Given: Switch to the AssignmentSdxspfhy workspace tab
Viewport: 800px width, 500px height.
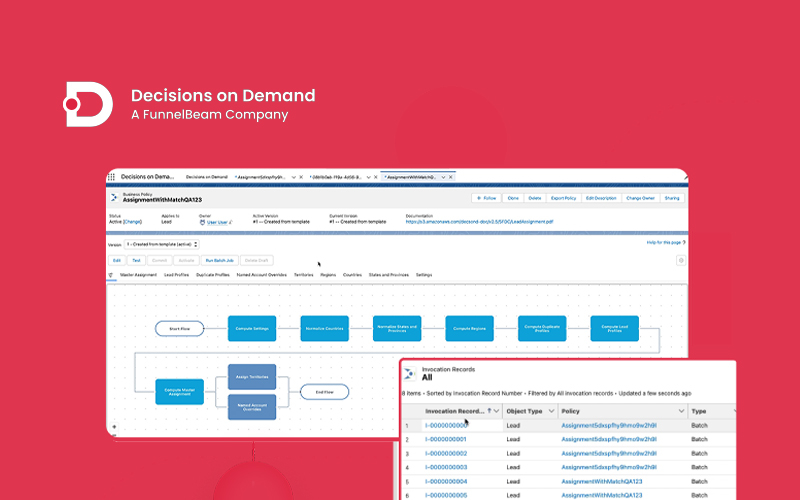Looking at the screenshot, I should [260, 177].
